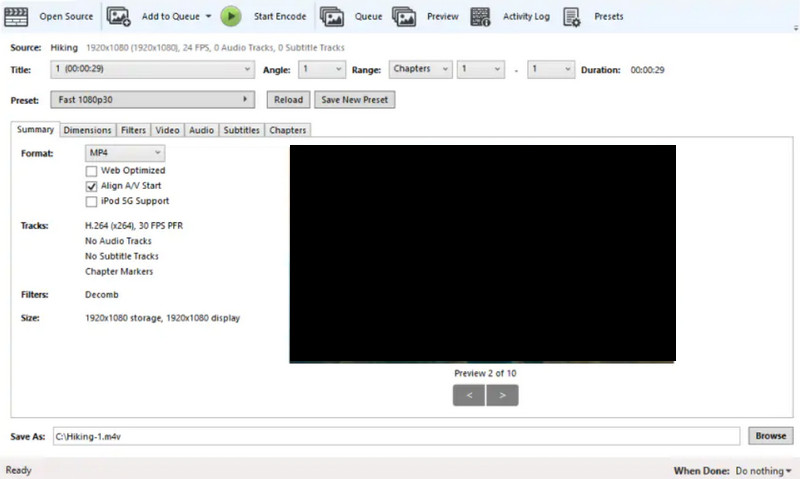Go to the next preview image

pos(502,395)
